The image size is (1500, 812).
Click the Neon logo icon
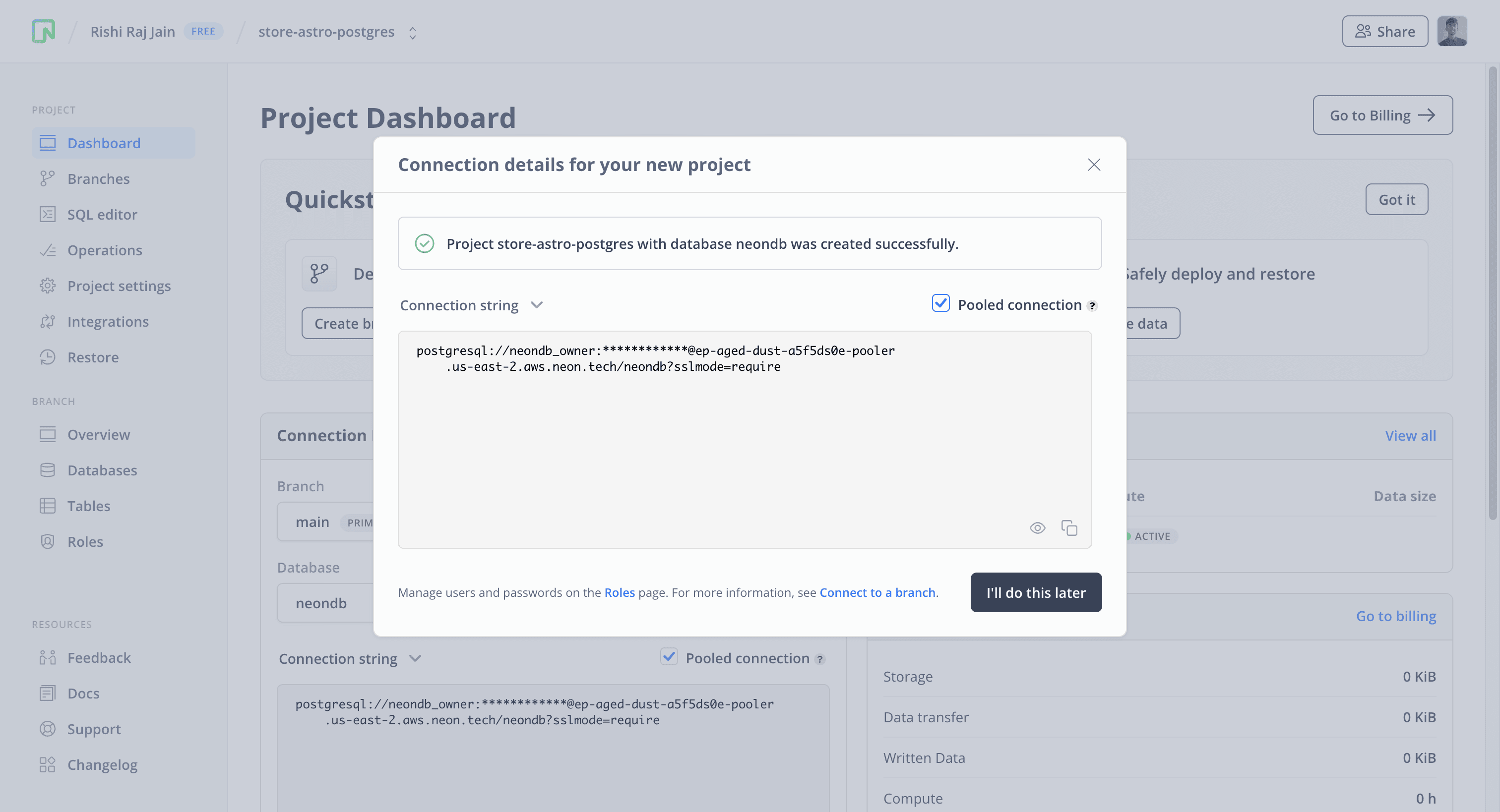[43, 31]
